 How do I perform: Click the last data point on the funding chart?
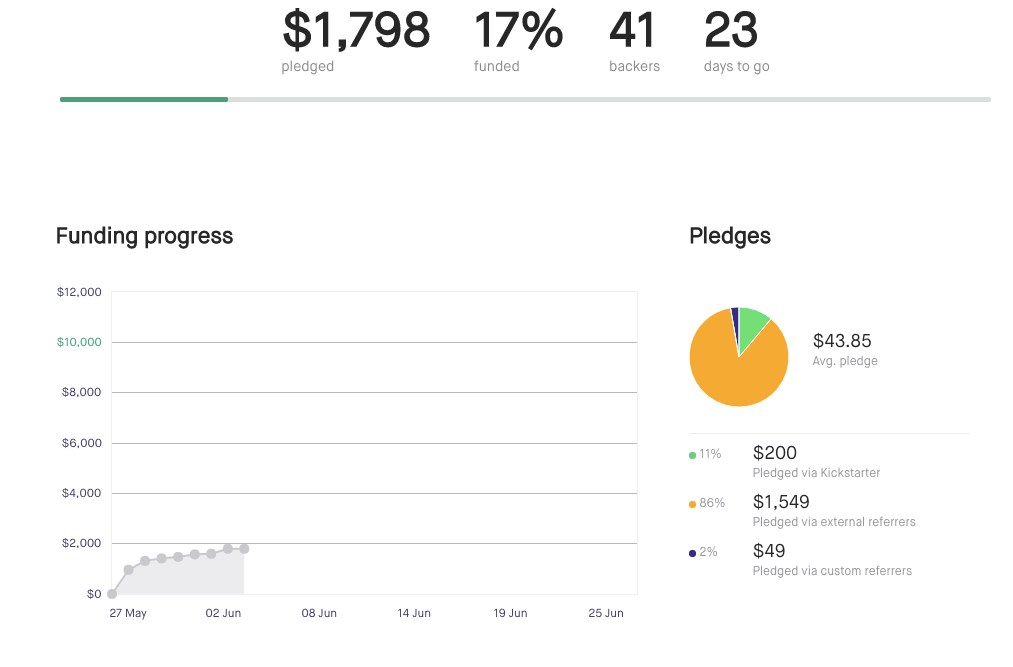point(244,549)
